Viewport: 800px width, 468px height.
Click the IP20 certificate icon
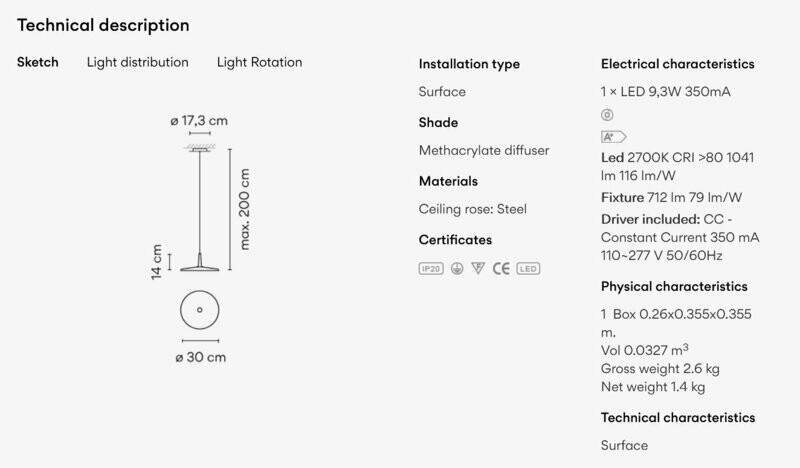[x=431, y=268]
